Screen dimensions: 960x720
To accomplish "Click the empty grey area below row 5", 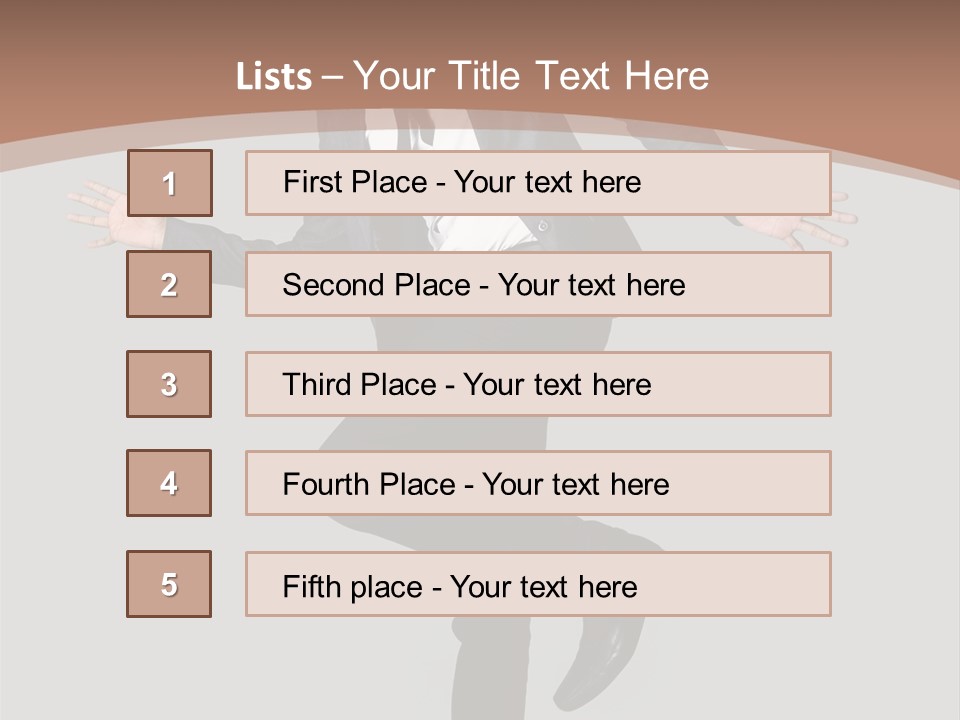I will (x=250, y=670).
